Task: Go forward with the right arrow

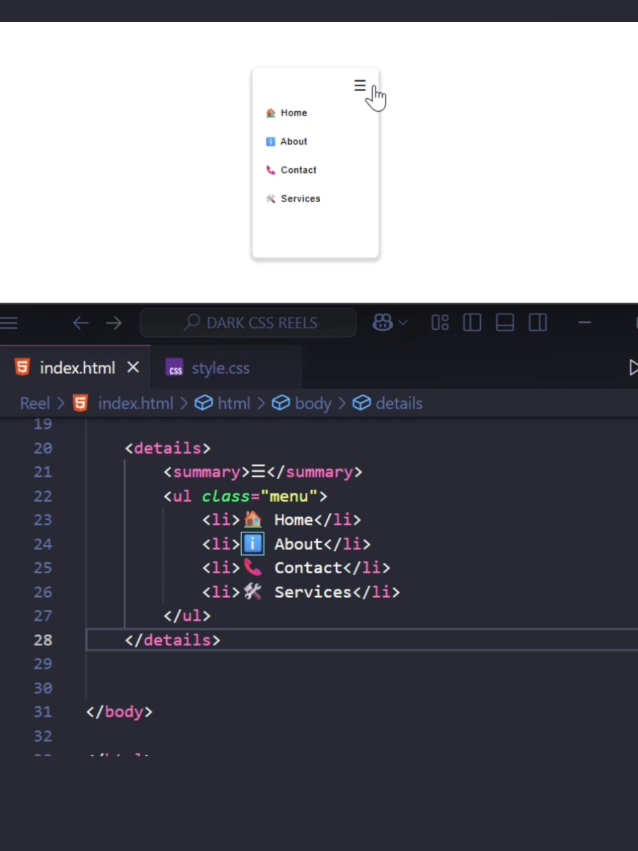Action: [114, 323]
